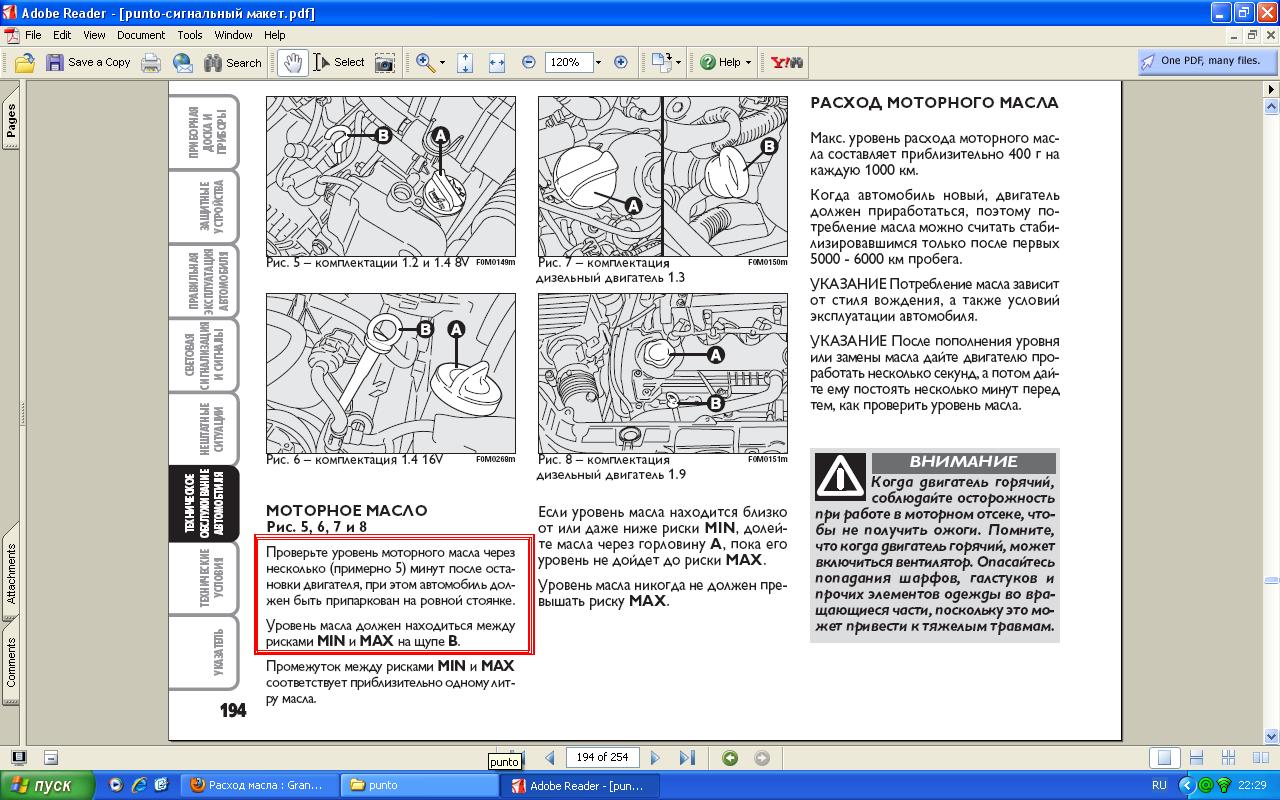Viewport: 1280px width, 800px height.
Task: Switch to Single Page layout view
Action: pos(1163,758)
